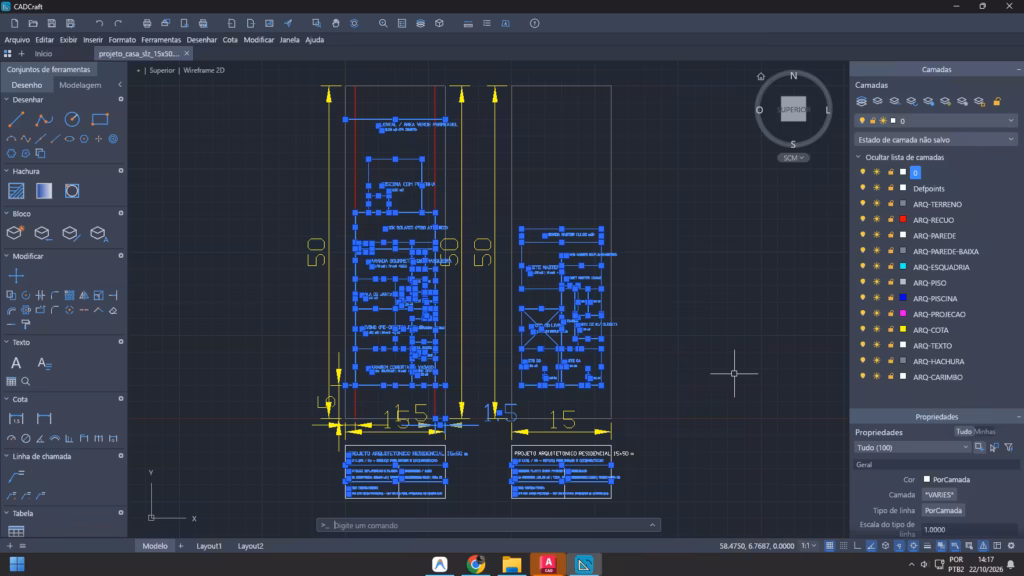The width and height of the screenshot is (1024, 576).
Task: Click the Undo arrow icon
Action: (99, 24)
